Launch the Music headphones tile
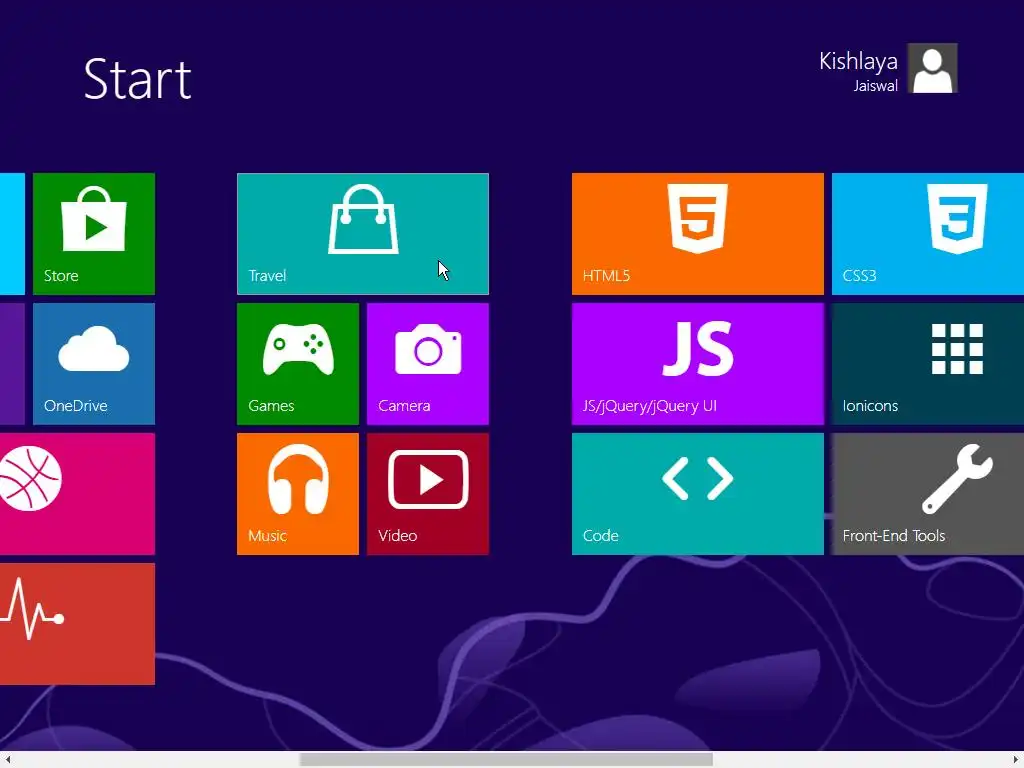The height and width of the screenshot is (768, 1024). pyautogui.click(x=298, y=494)
